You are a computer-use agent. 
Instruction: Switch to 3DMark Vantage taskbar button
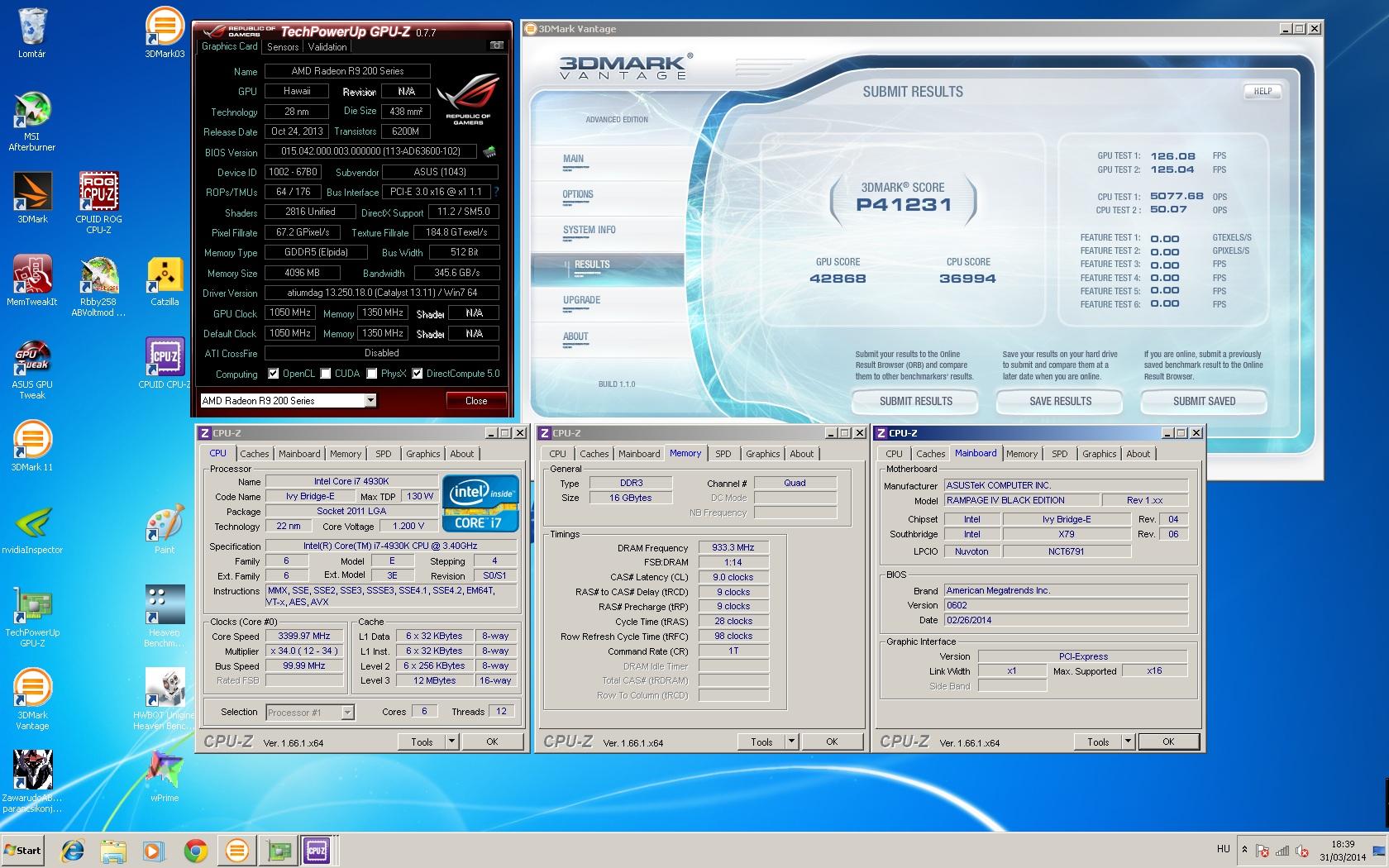pyautogui.click(x=236, y=850)
